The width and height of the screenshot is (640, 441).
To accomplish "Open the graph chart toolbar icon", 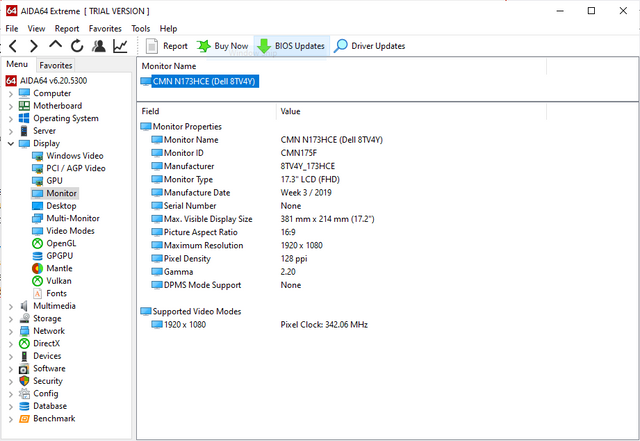I will (x=120, y=46).
